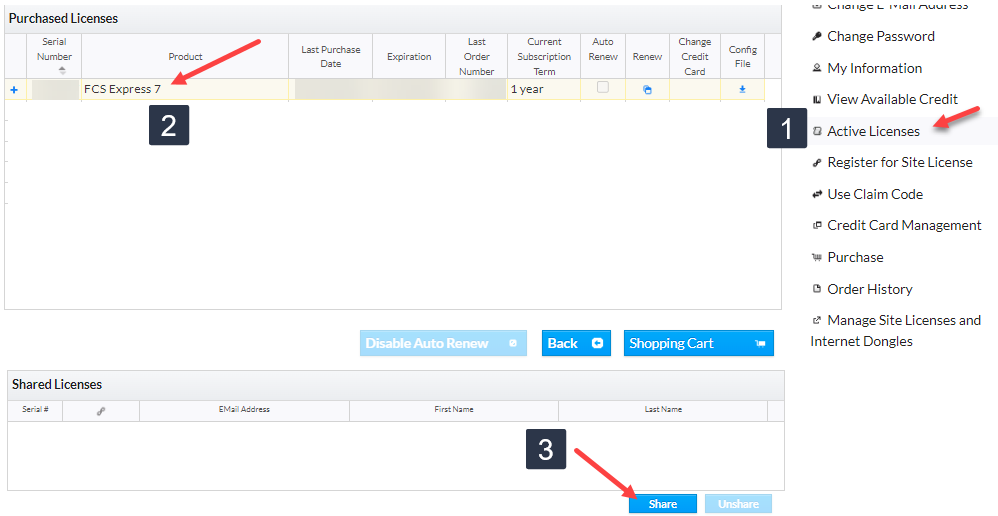
Task: Expand the FCS Express 7 row with plus icon
Action: tap(14, 89)
